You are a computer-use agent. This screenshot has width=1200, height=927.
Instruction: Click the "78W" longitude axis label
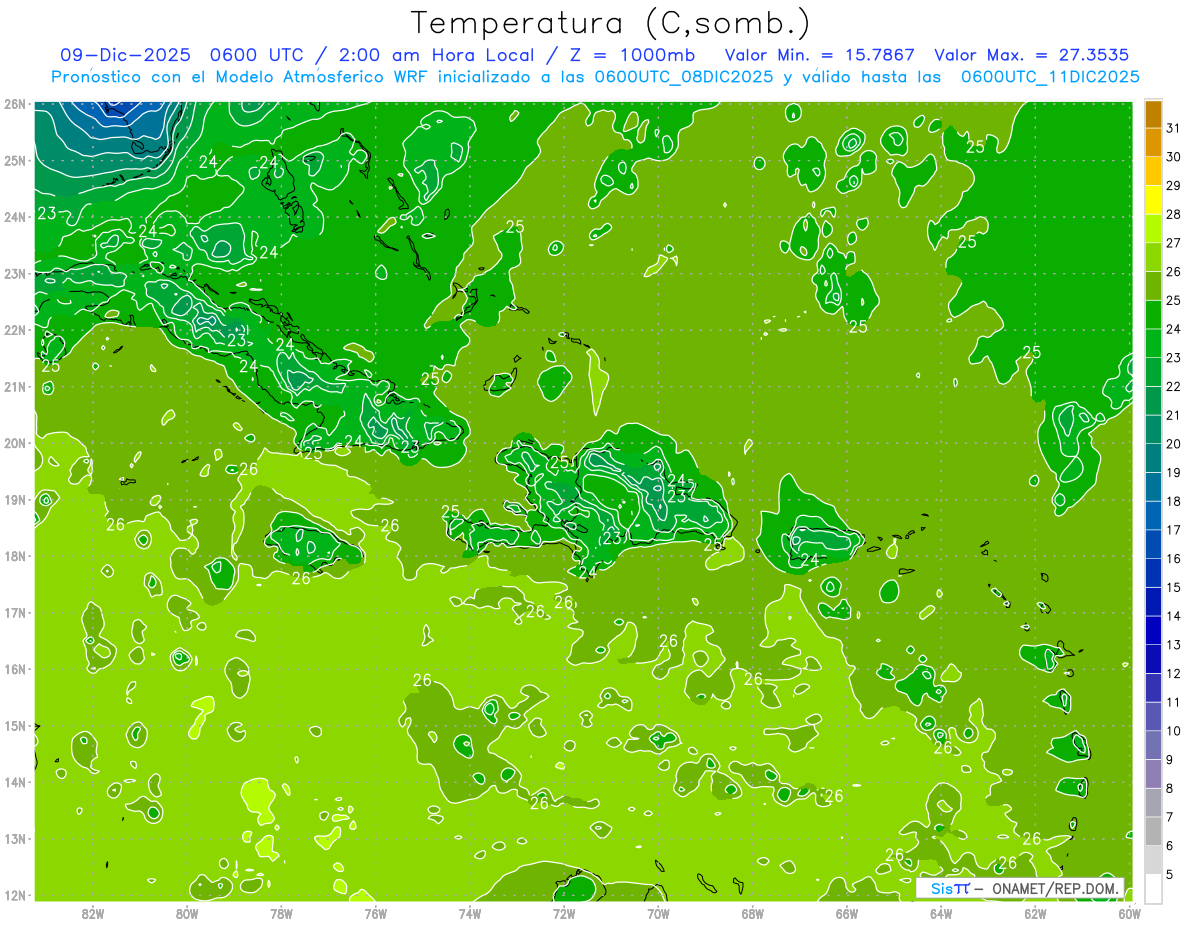tap(281, 913)
